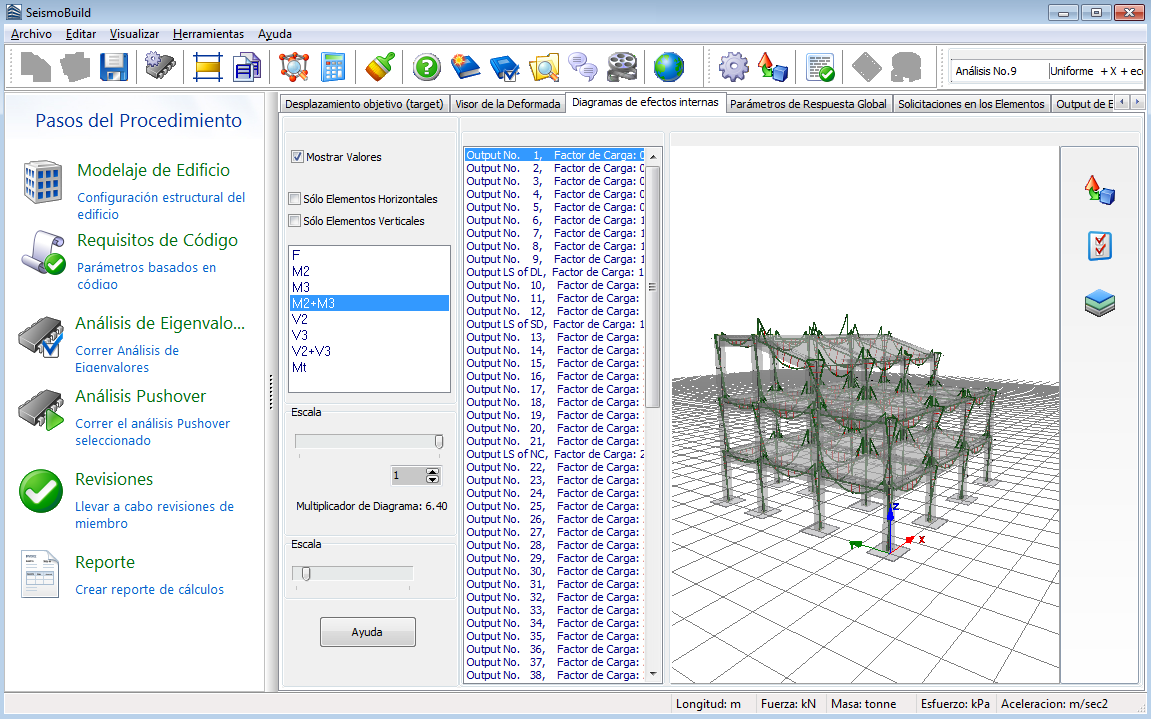Click the film reel movie icon
Image resolution: width=1151 pixels, height=719 pixels.
(x=621, y=67)
